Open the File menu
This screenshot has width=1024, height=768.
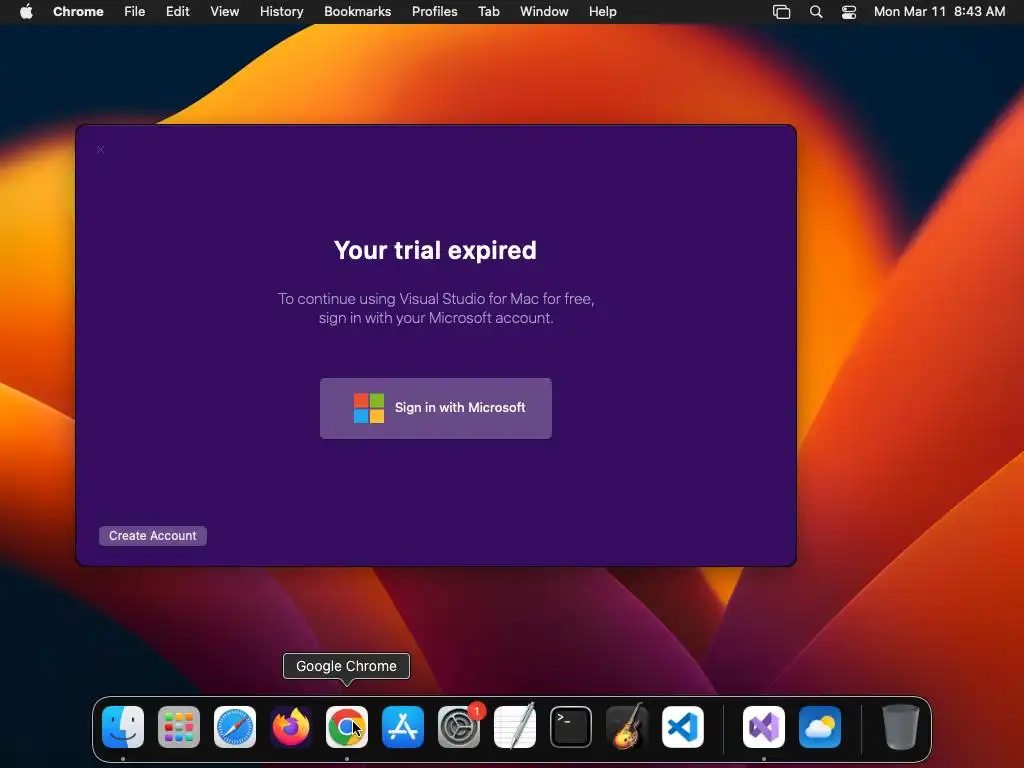pyautogui.click(x=135, y=12)
